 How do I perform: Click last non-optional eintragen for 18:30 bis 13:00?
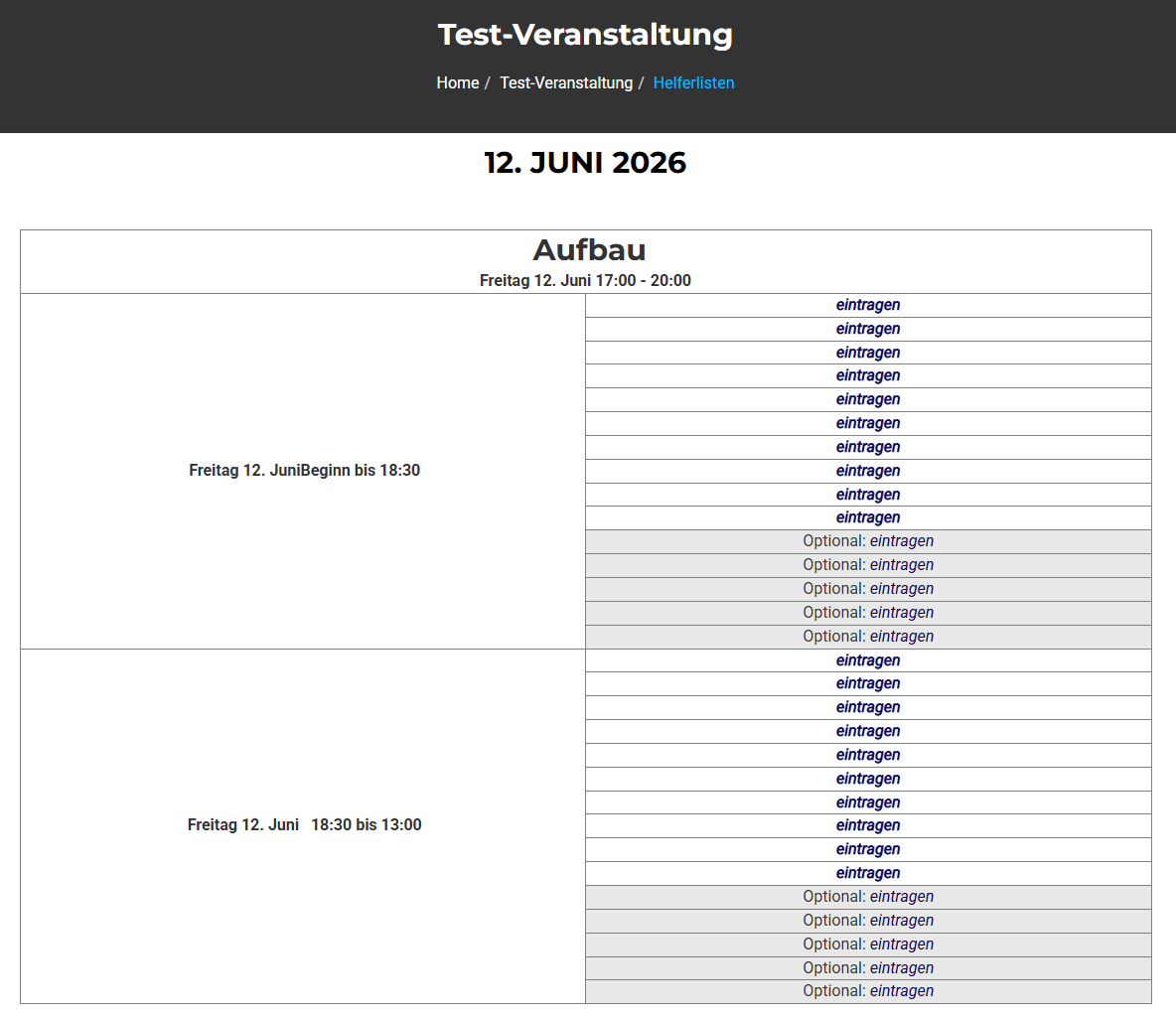868,873
